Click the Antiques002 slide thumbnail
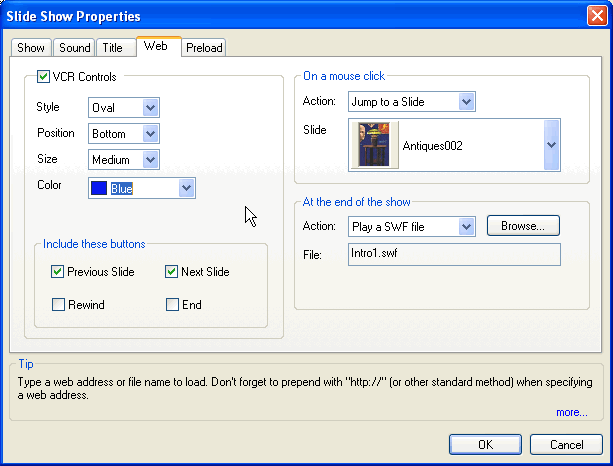Screen dimensions: 613x466 pos(375,145)
